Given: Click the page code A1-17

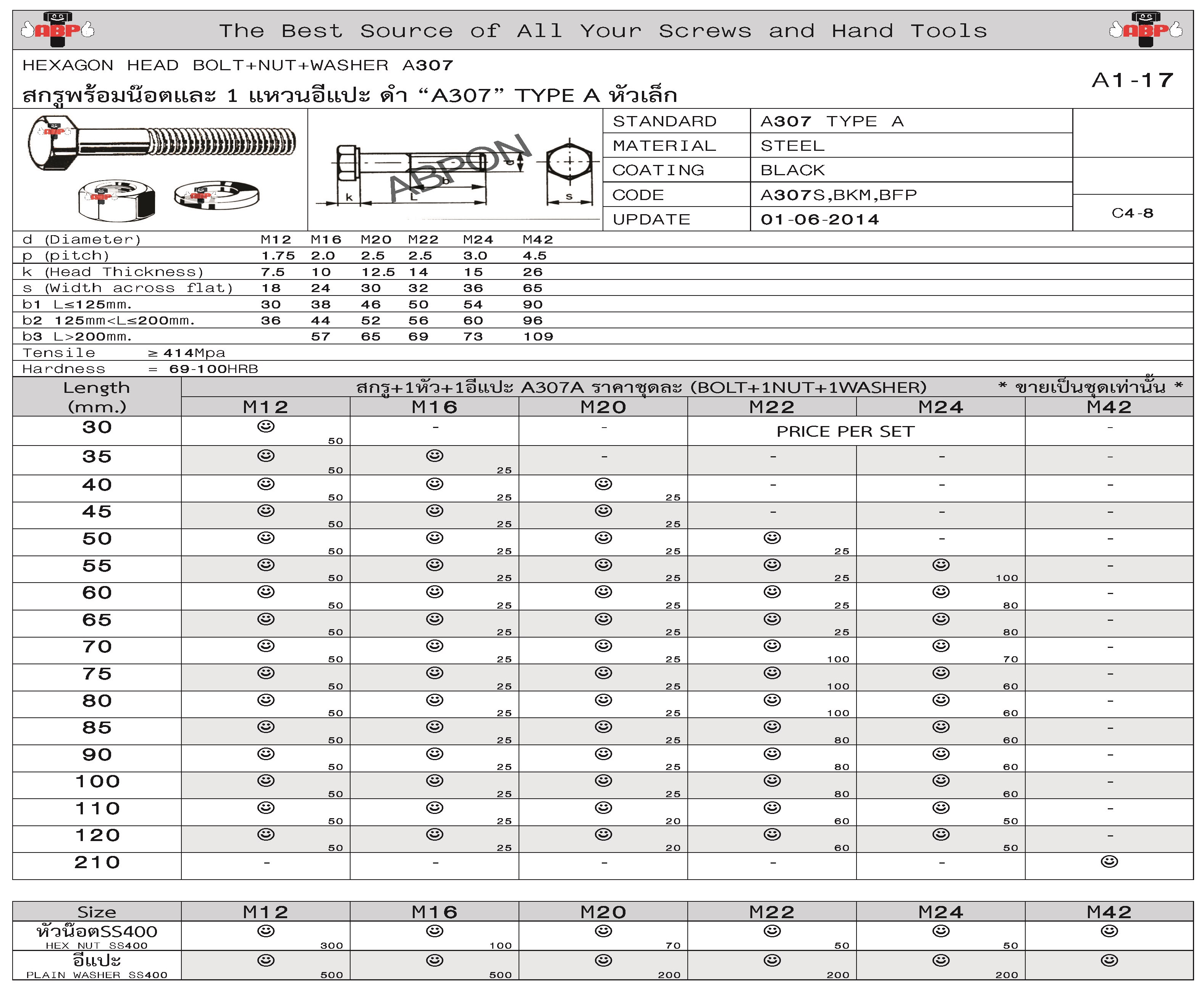Looking at the screenshot, I should click(x=1133, y=80).
